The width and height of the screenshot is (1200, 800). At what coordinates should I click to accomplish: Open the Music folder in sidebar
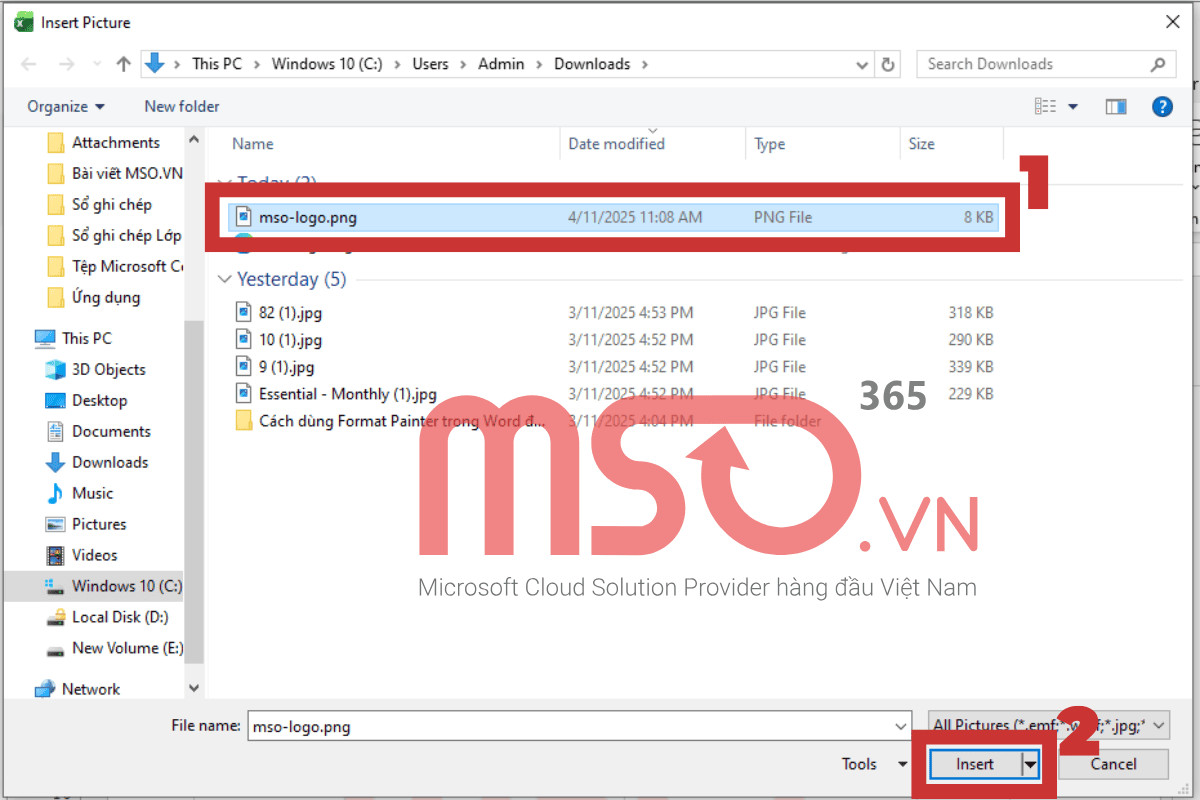pyautogui.click(x=92, y=494)
